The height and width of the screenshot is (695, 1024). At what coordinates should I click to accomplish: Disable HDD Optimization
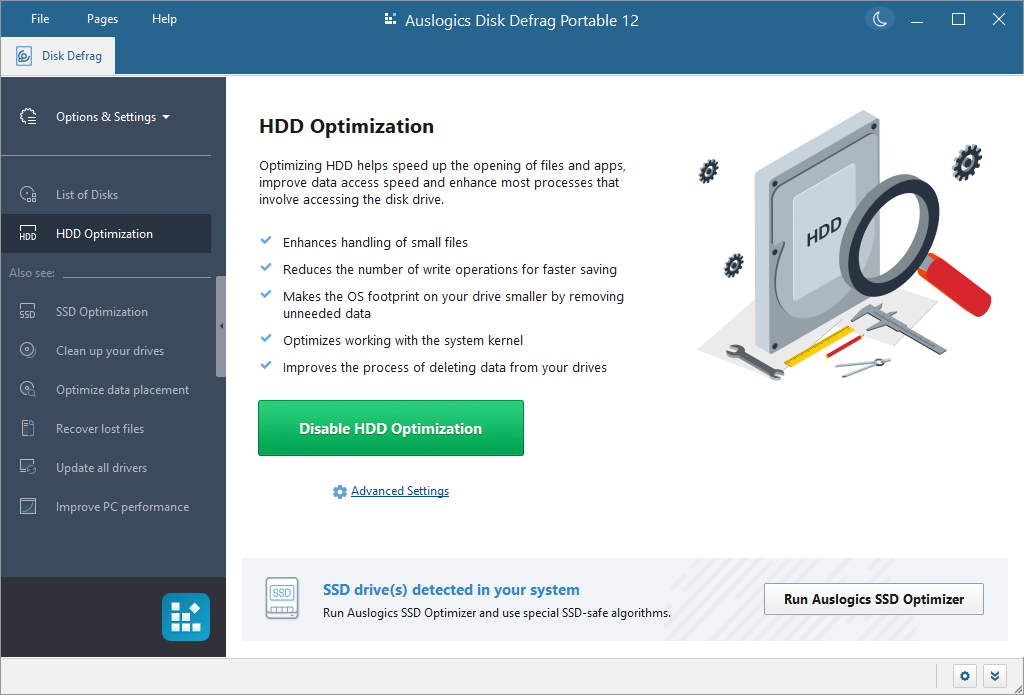pyautogui.click(x=390, y=427)
